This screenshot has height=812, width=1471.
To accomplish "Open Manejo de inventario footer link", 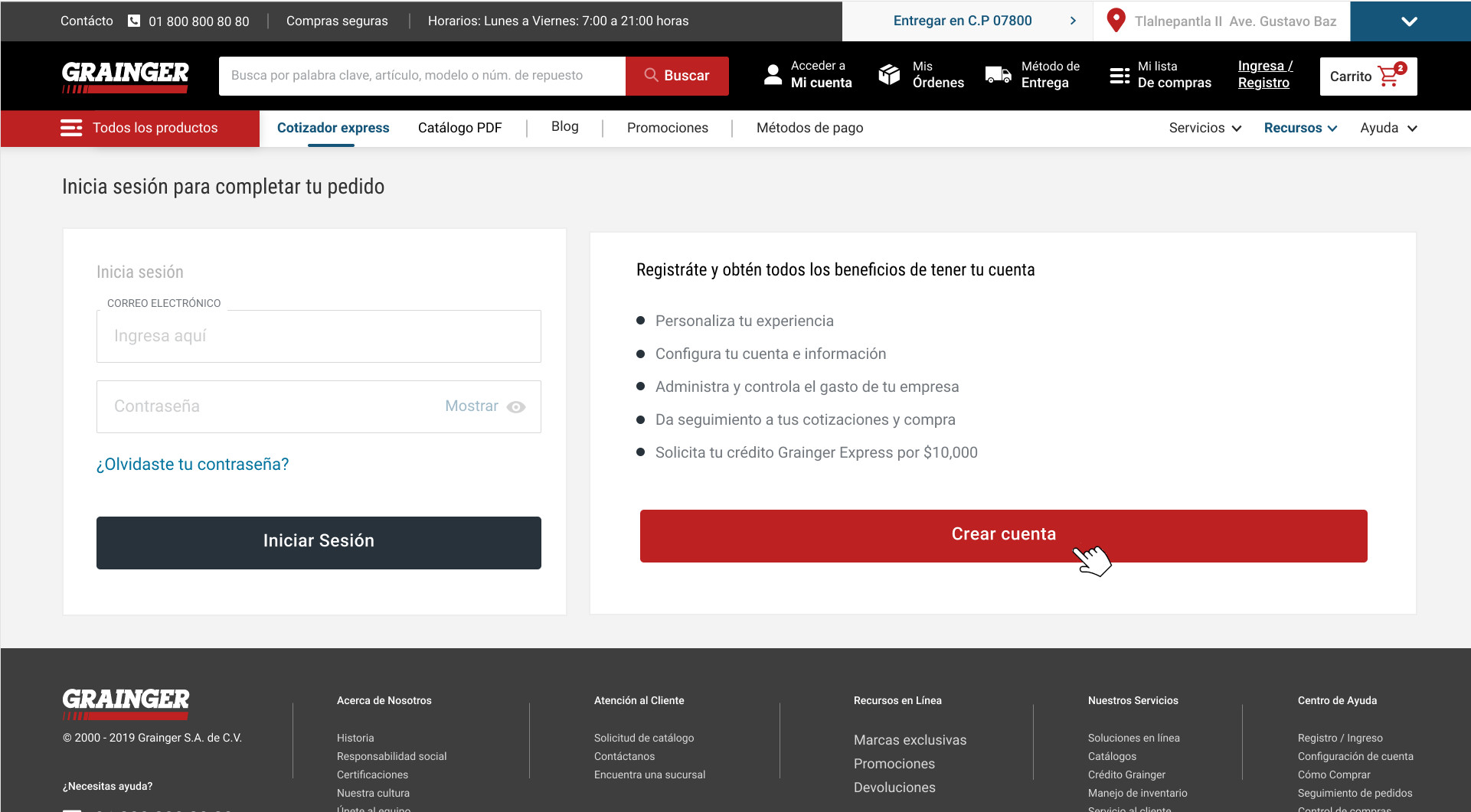I will [x=1137, y=793].
